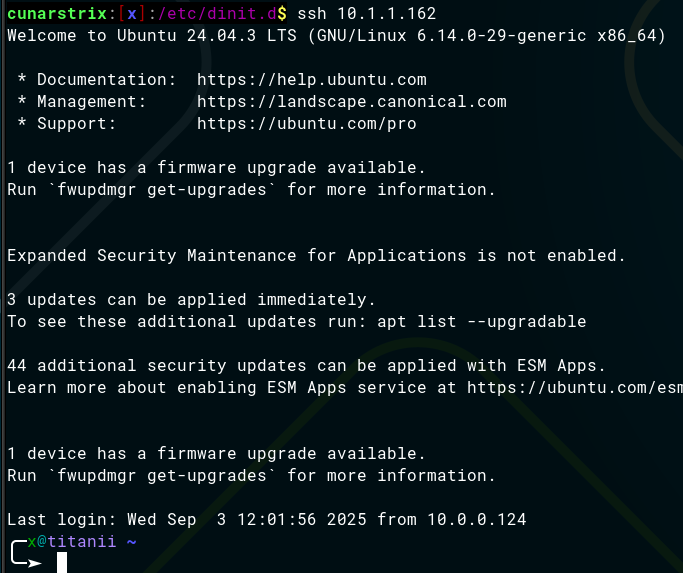The height and width of the screenshot is (573, 683).
Task: Click the '3 updates can be applied' message
Action: [191, 299]
